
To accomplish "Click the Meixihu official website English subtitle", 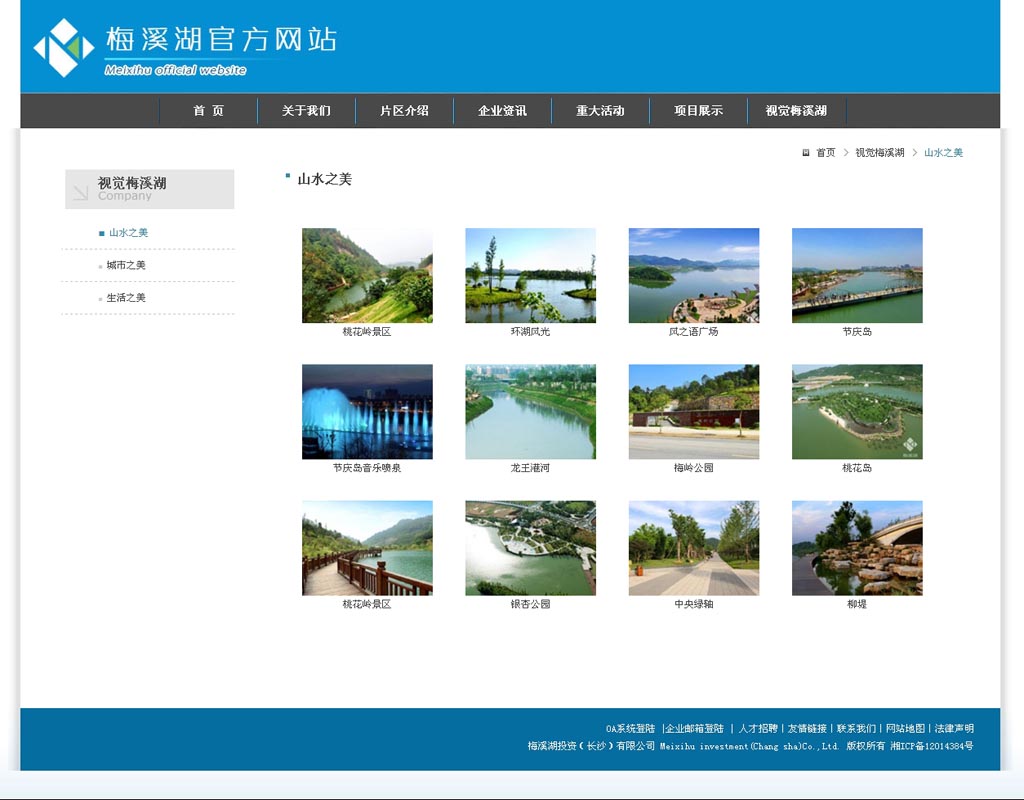I will [x=175, y=70].
